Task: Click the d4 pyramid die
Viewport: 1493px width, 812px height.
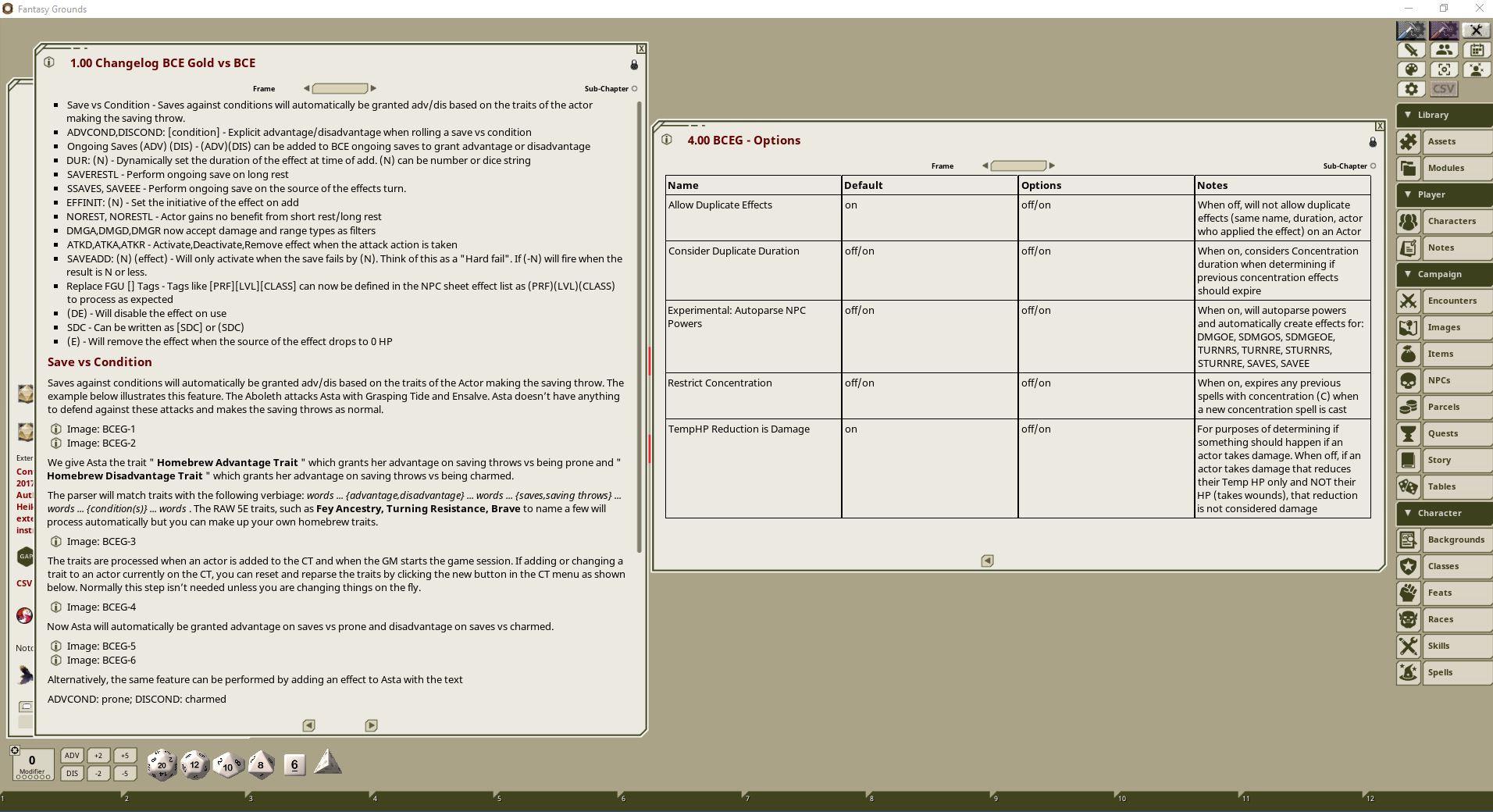Action: coord(327,763)
